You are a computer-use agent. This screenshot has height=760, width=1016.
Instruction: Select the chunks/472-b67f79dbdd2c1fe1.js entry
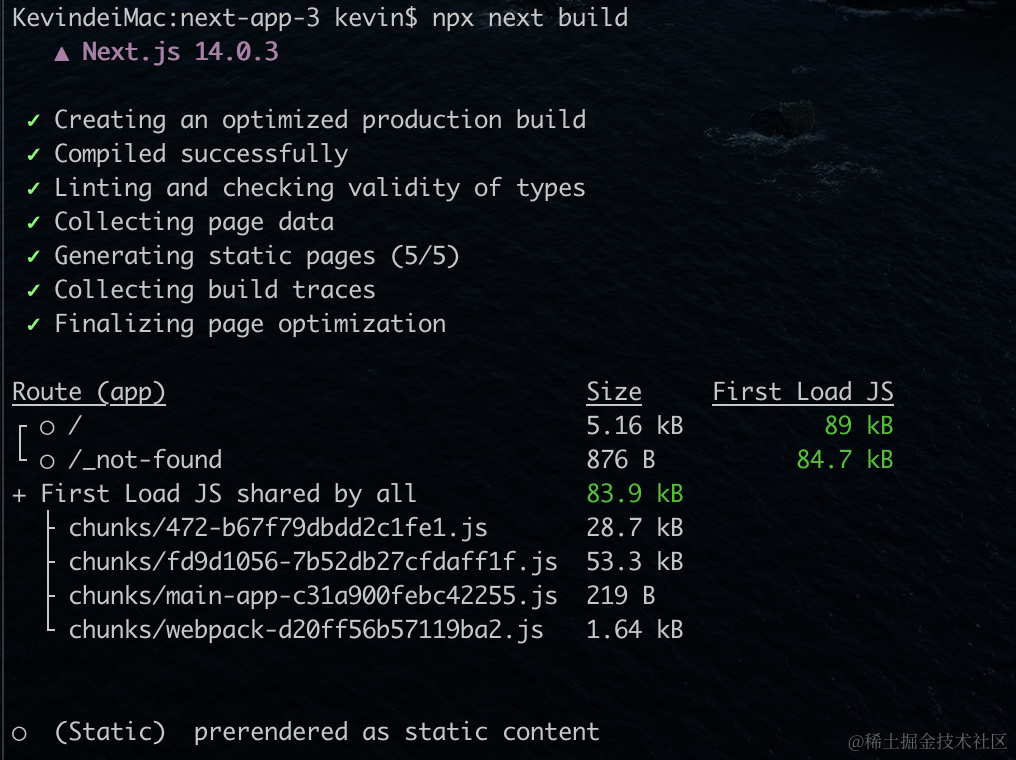pyautogui.click(x=278, y=528)
